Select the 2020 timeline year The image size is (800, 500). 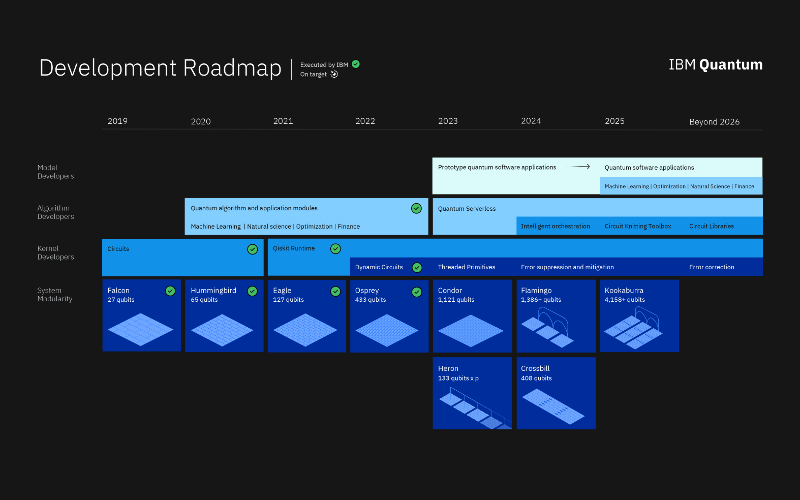coord(201,121)
